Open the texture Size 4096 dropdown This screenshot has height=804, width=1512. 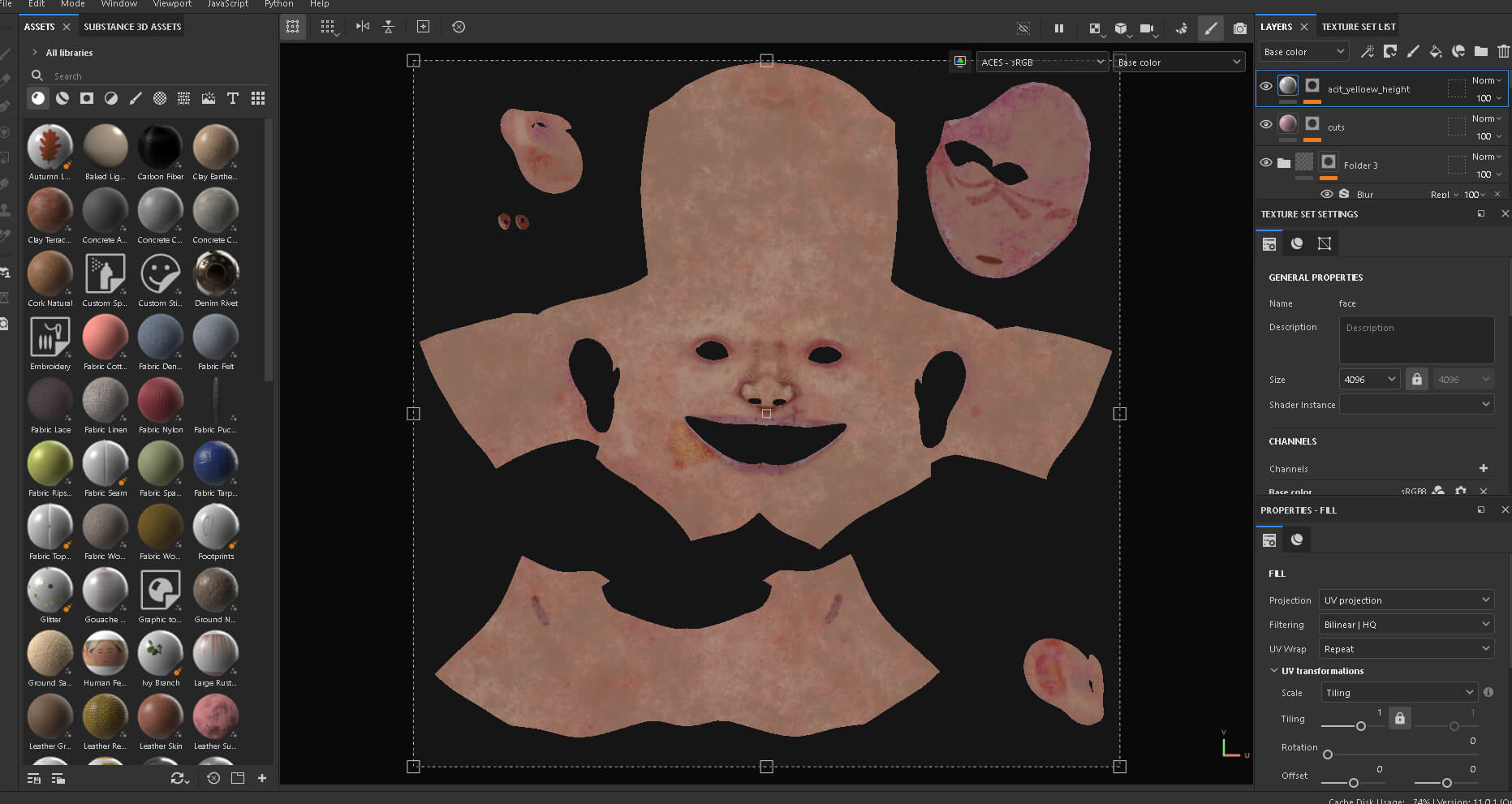pos(1369,379)
